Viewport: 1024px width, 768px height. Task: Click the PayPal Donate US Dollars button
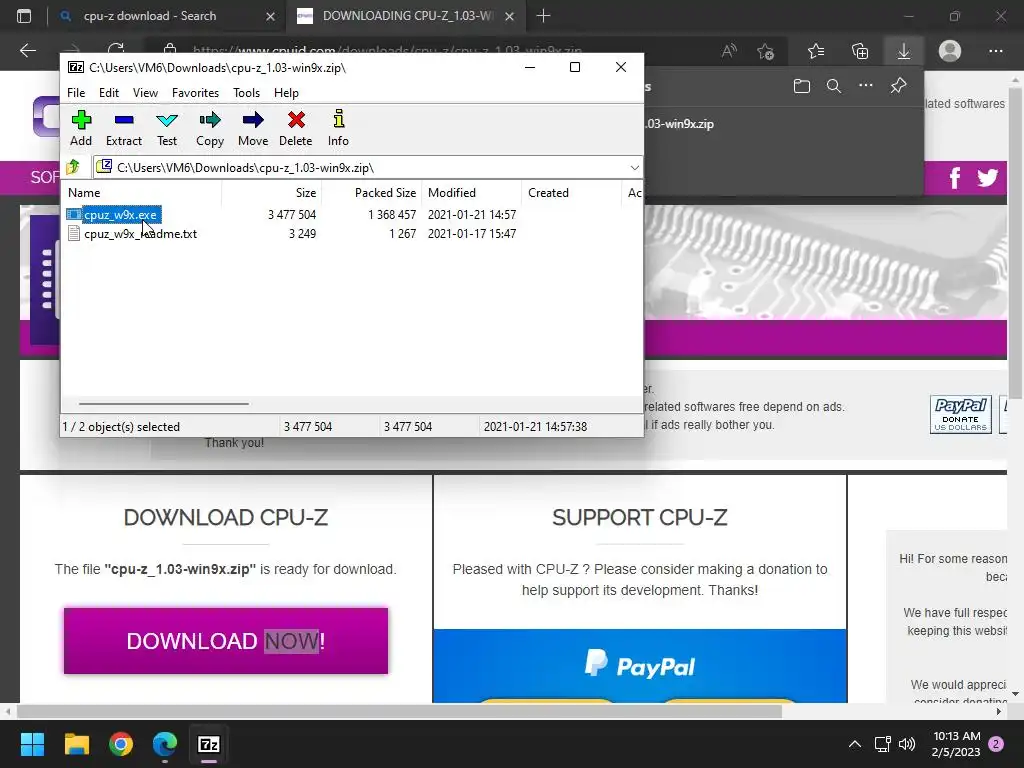[x=961, y=415]
